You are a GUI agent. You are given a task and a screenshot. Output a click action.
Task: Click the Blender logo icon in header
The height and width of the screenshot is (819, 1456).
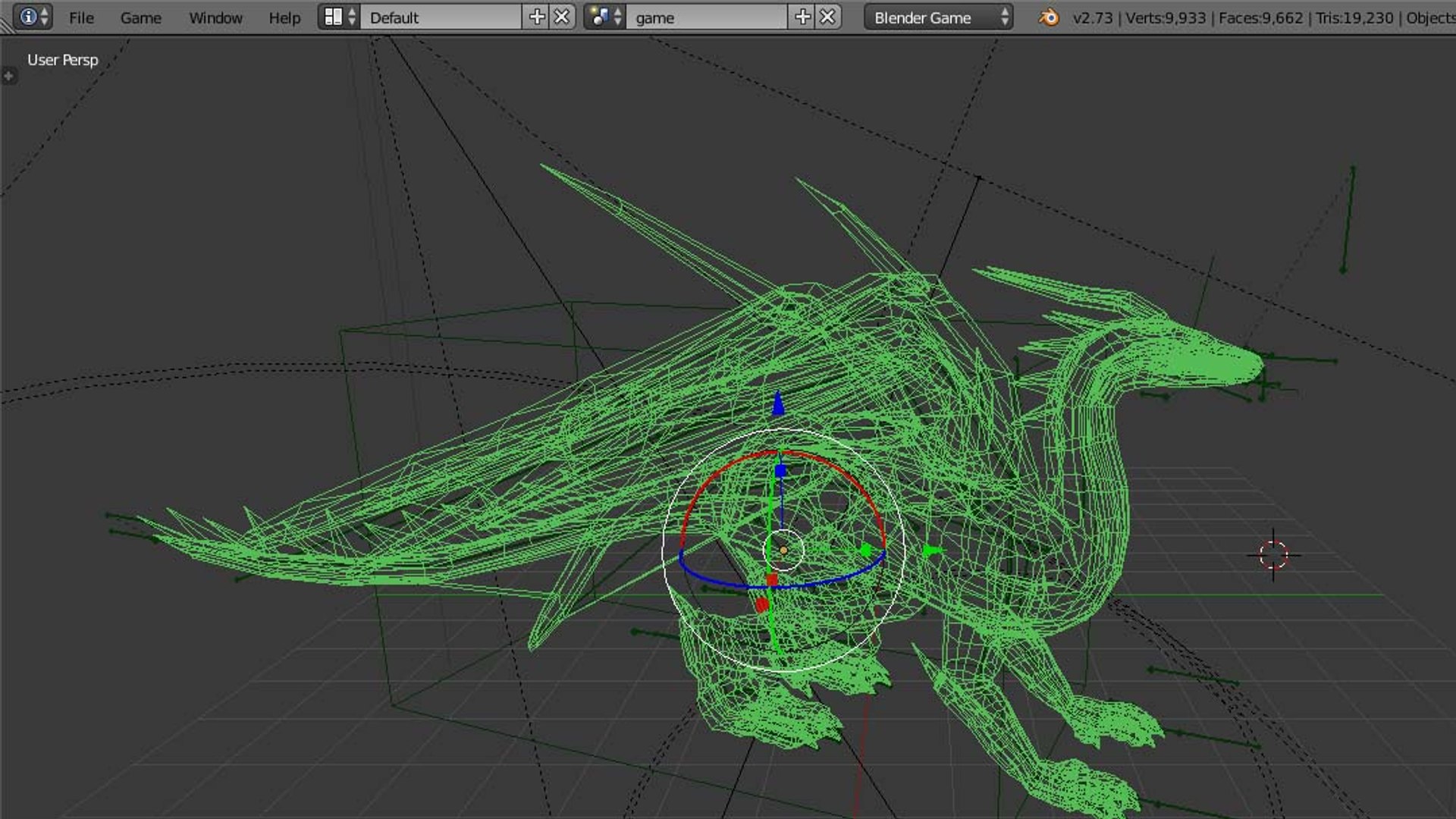(1049, 17)
